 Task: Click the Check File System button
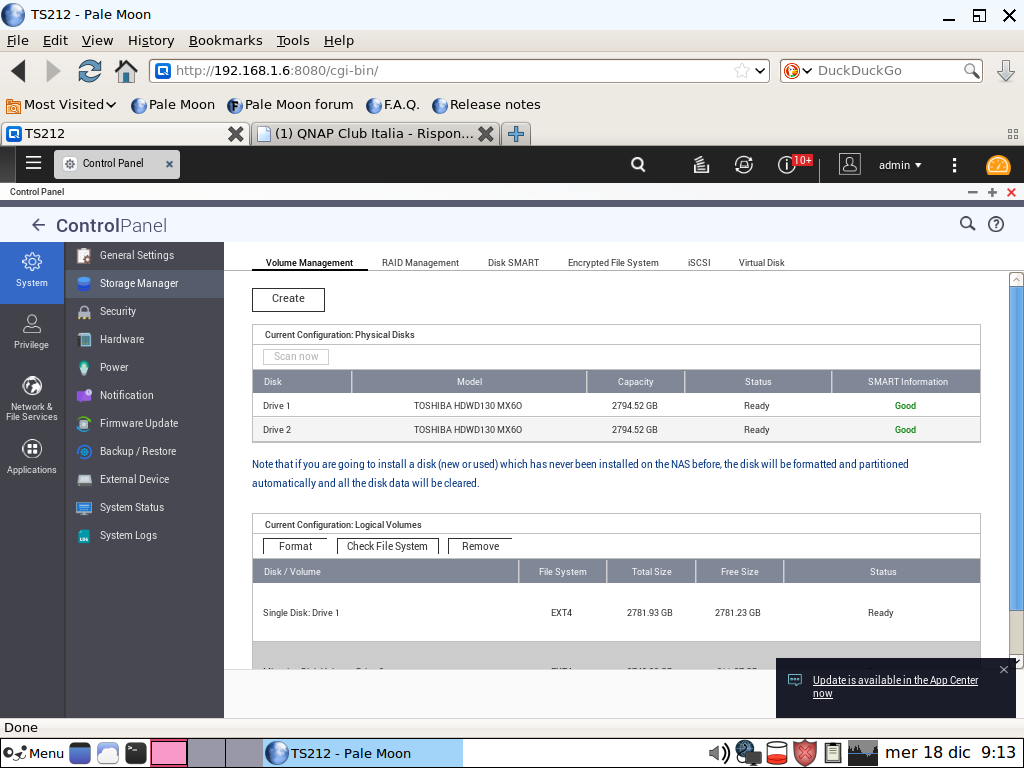387,546
